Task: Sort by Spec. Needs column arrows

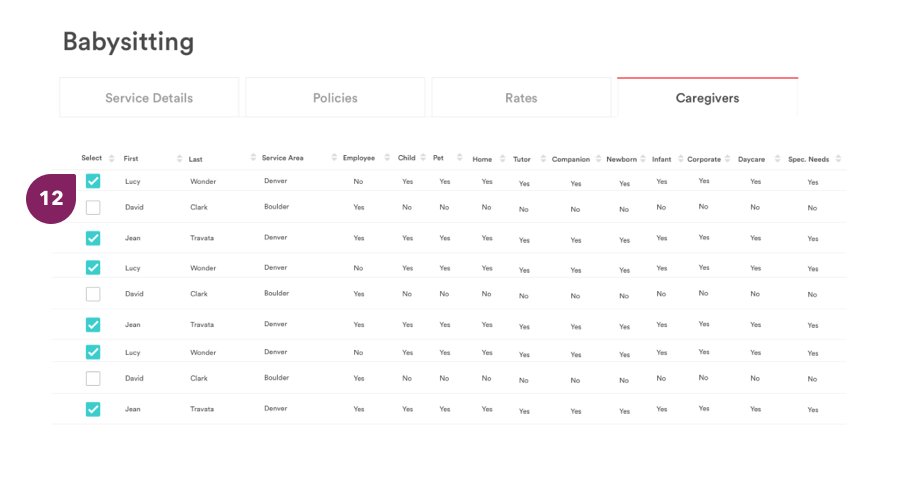Action: pyautogui.click(x=838, y=158)
